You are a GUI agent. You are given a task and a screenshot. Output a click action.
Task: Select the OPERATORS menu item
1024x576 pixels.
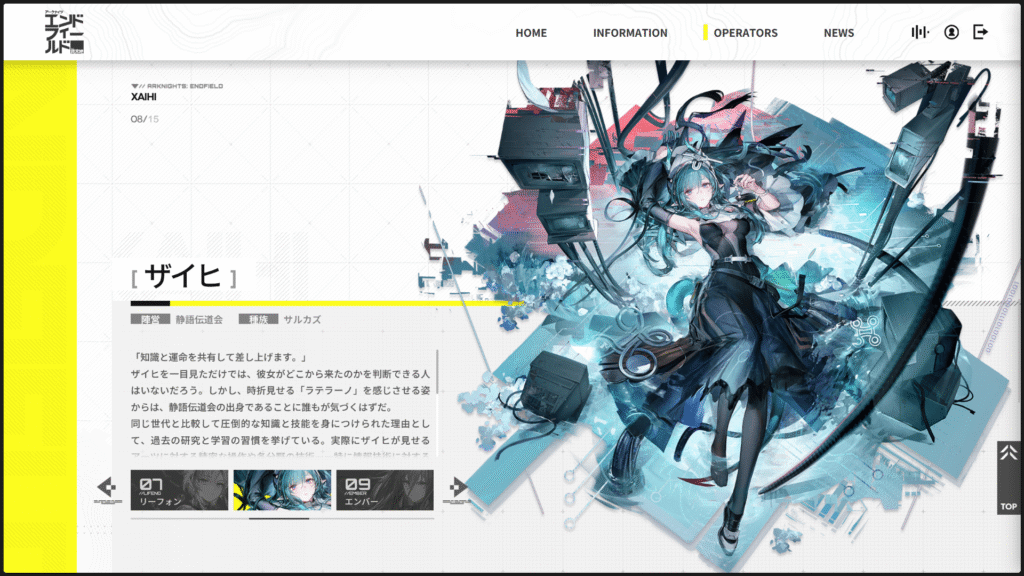(745, 33)
